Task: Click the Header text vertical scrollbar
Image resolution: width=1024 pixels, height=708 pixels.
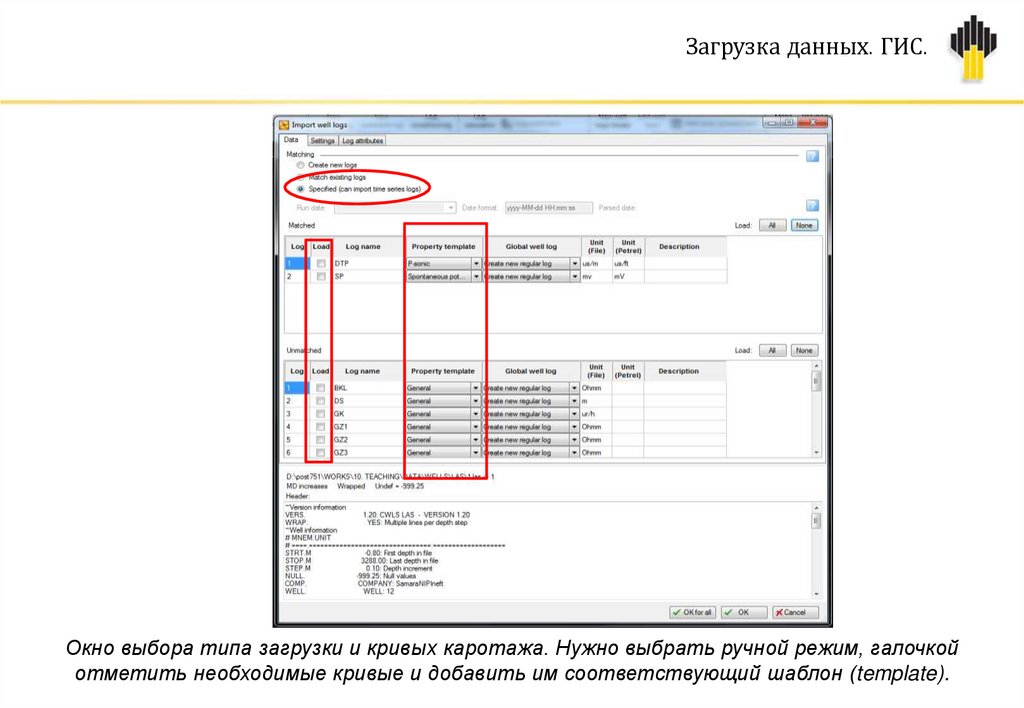Action: point(816,551)
